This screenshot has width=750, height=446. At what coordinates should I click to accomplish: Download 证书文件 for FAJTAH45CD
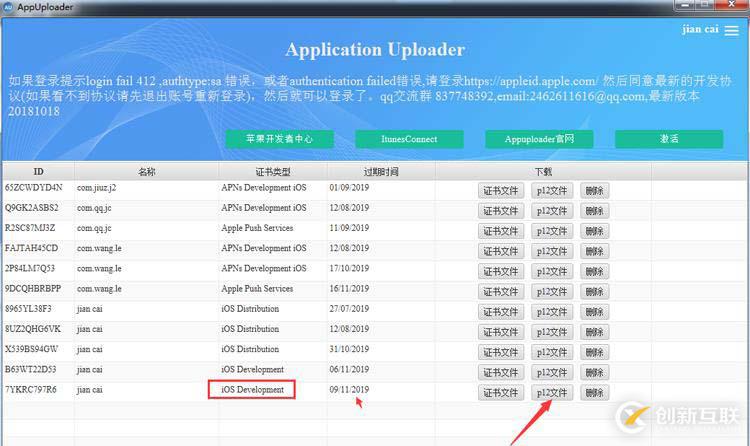click(x=501, y=251)
